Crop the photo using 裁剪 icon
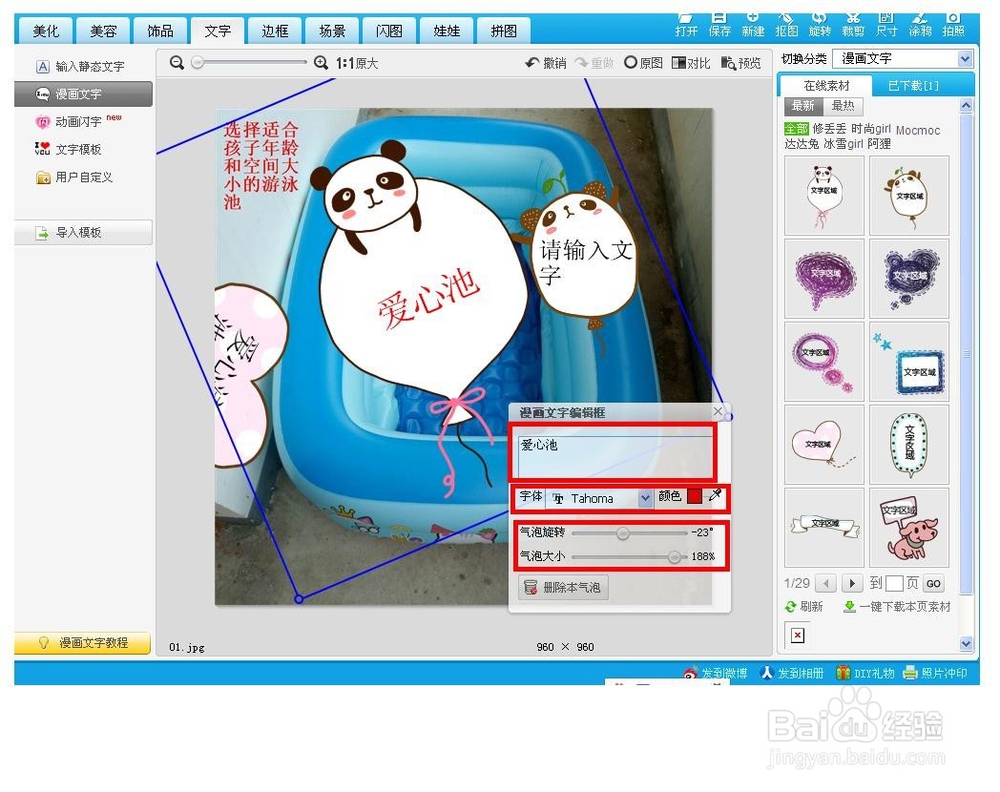 coord(853,25)
